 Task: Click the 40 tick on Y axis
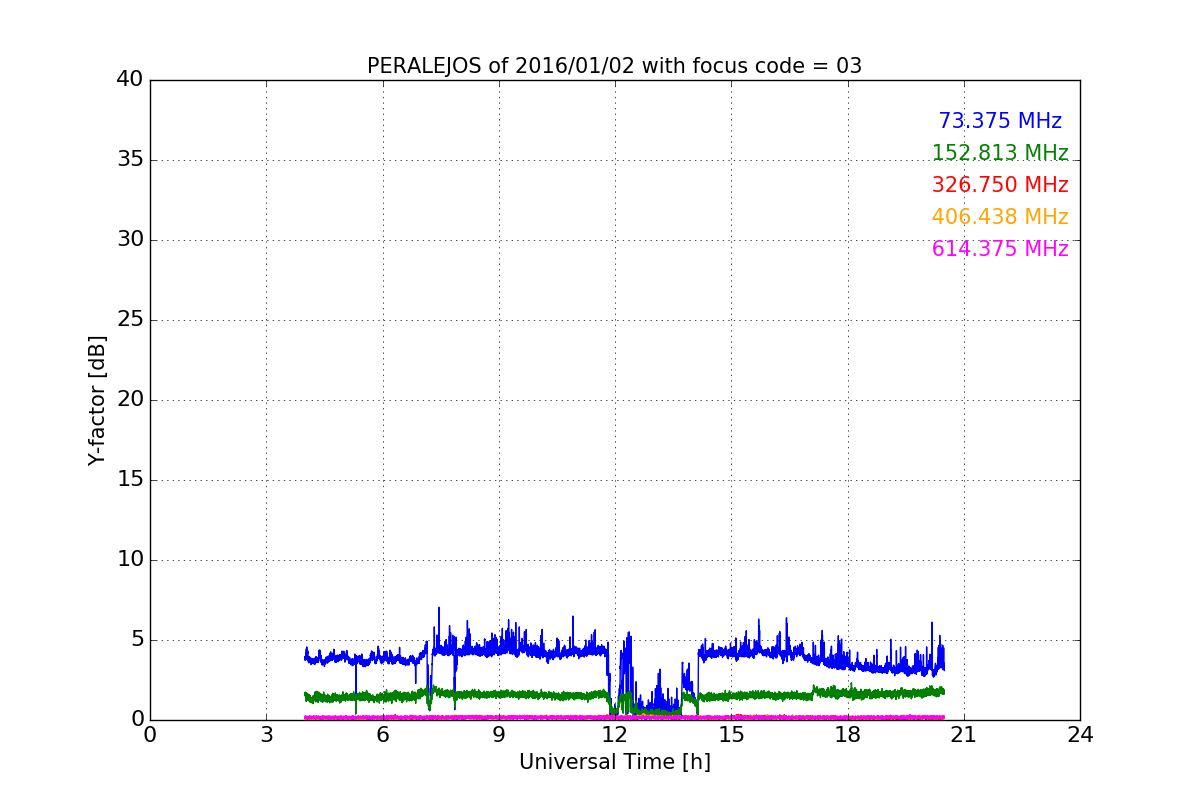pos(130,80)
